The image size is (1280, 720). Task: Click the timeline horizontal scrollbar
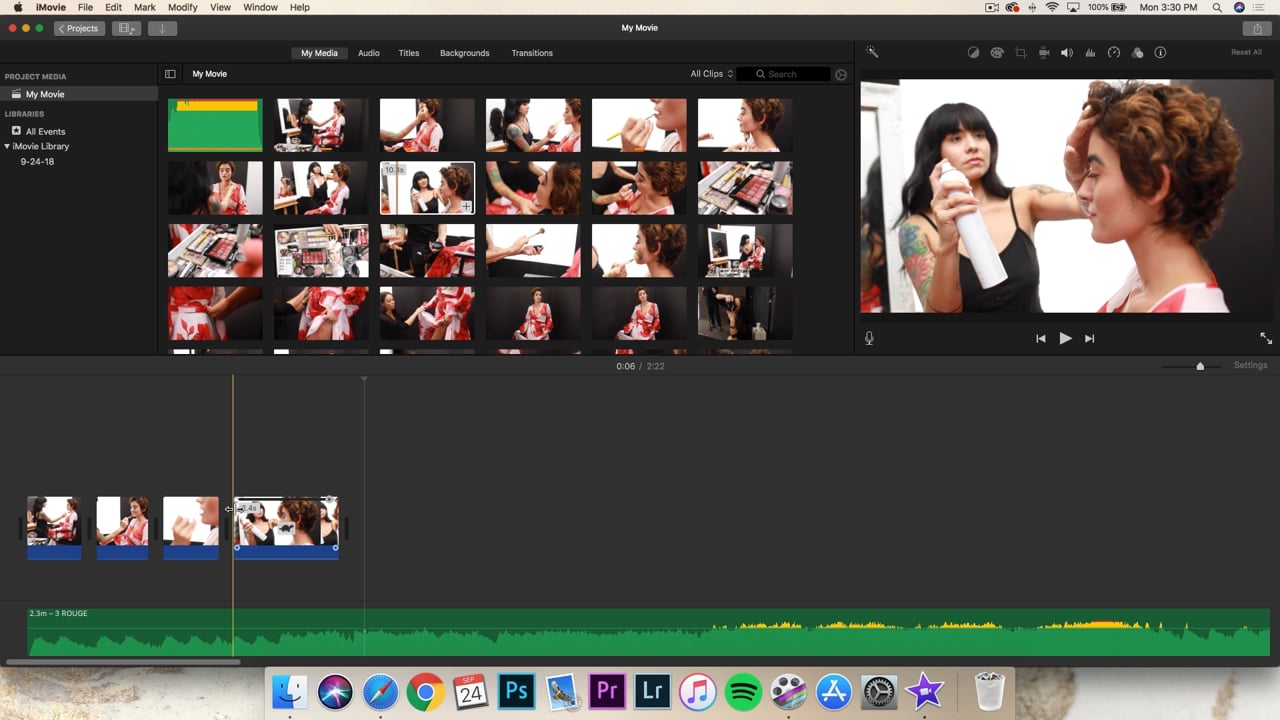[x=122, y=662]
